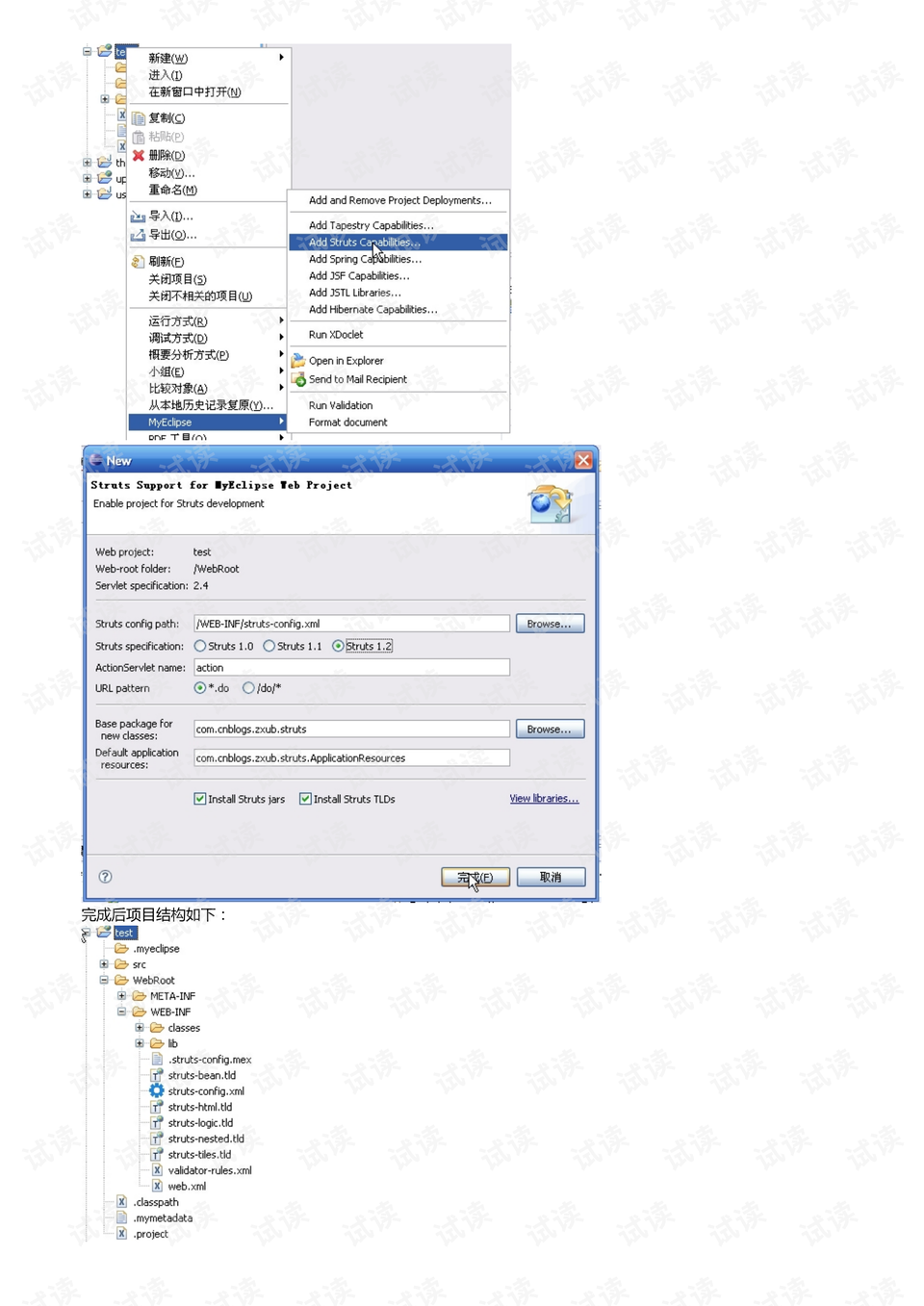Choose Run Validation menu item
The image size is (924, 1306).
coord(398,405)
